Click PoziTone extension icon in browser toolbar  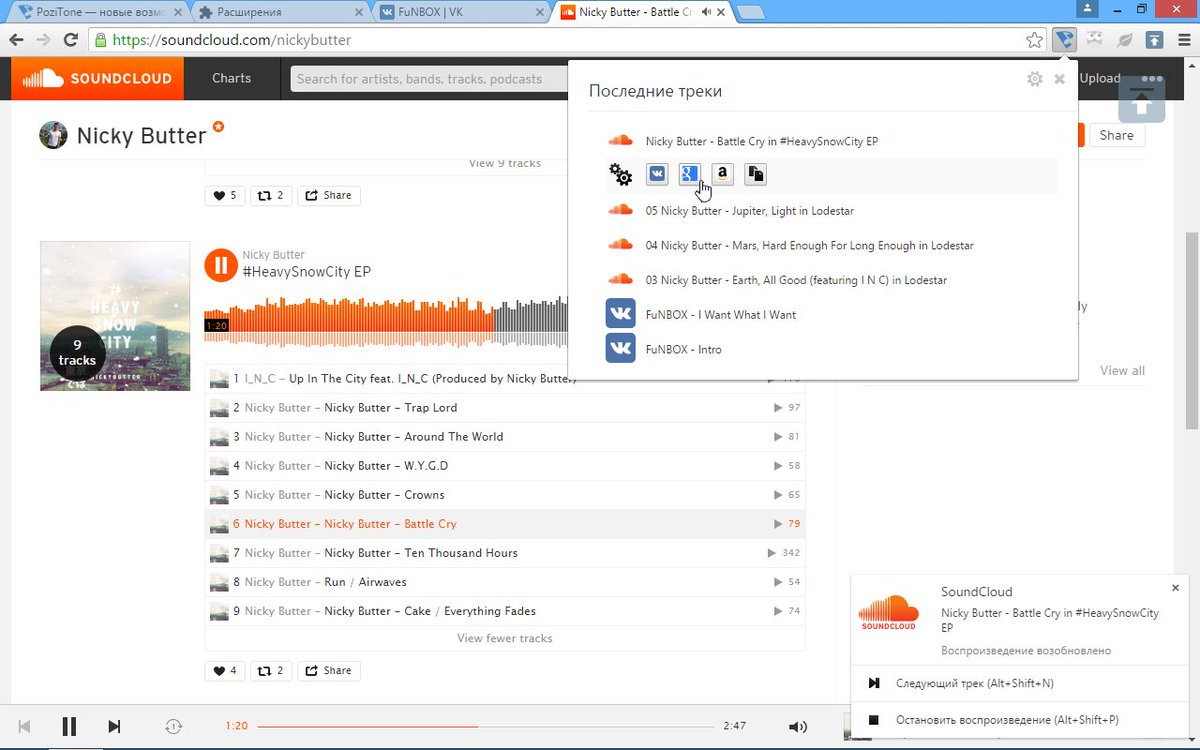pos(1064,40)
